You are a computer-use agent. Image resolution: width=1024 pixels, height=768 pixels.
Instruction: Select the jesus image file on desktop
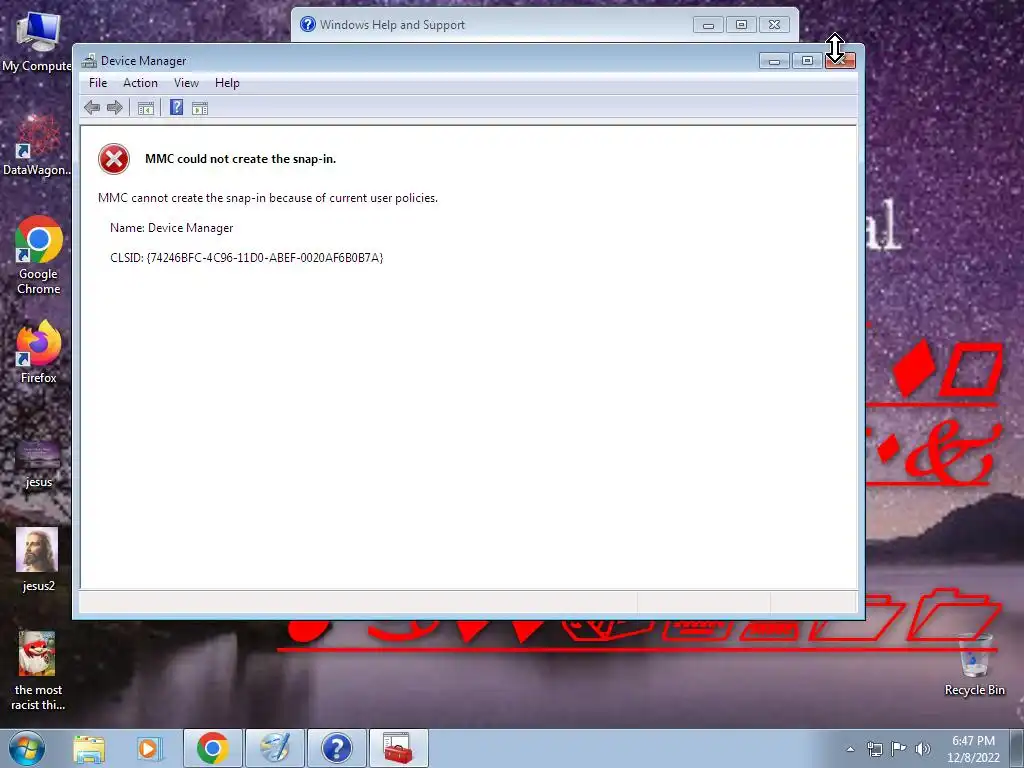[39, 462]
